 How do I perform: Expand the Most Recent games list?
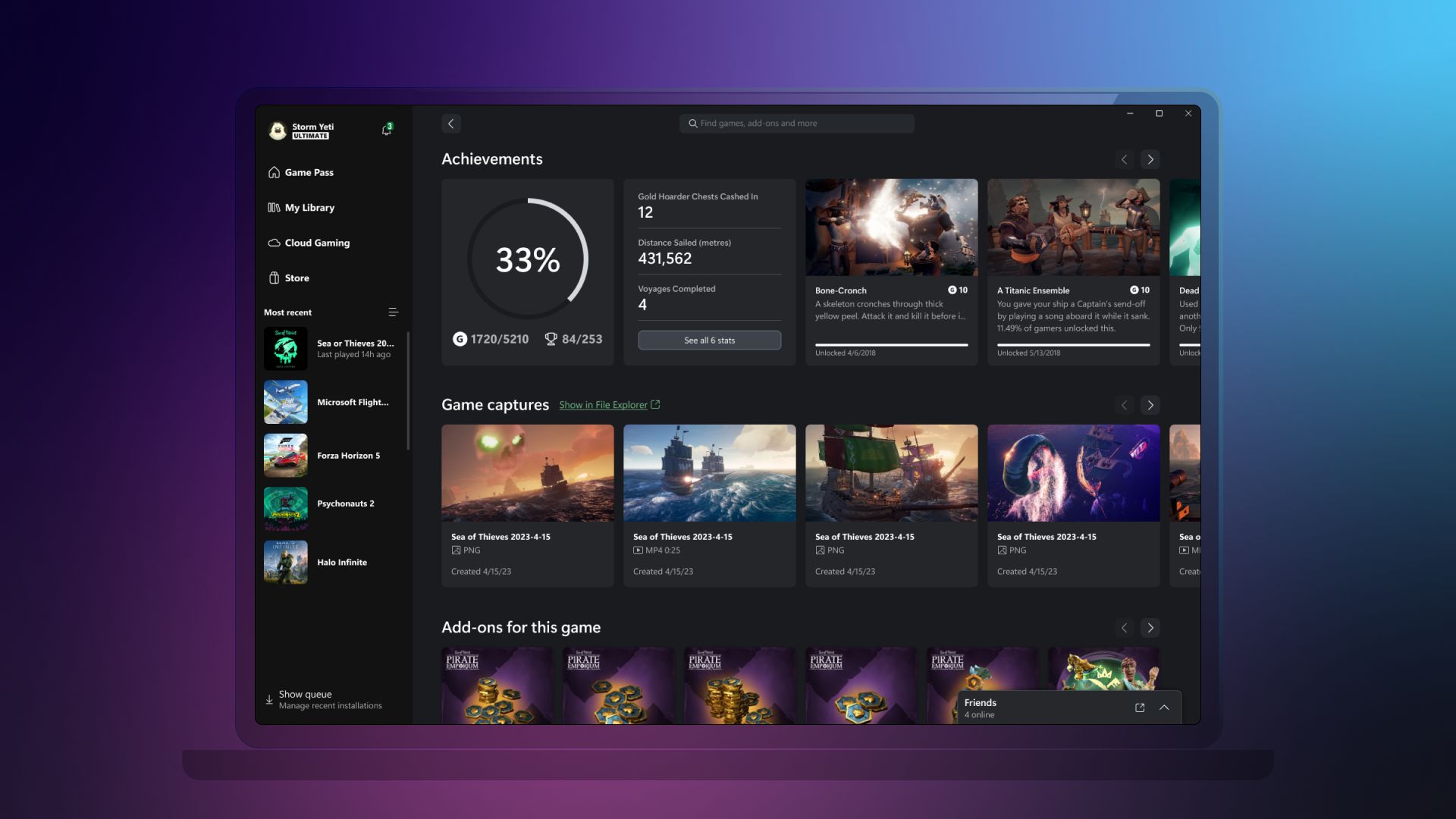(394, 312)
